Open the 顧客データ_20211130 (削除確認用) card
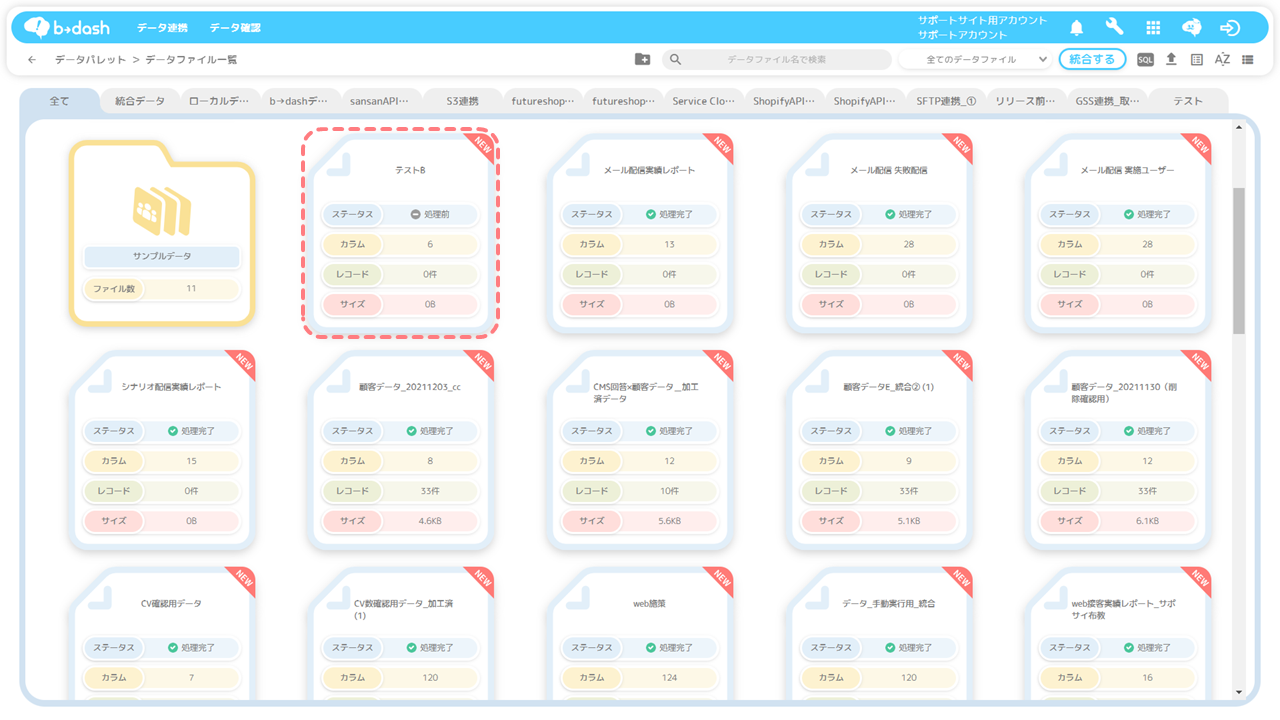 [1118, 450]
